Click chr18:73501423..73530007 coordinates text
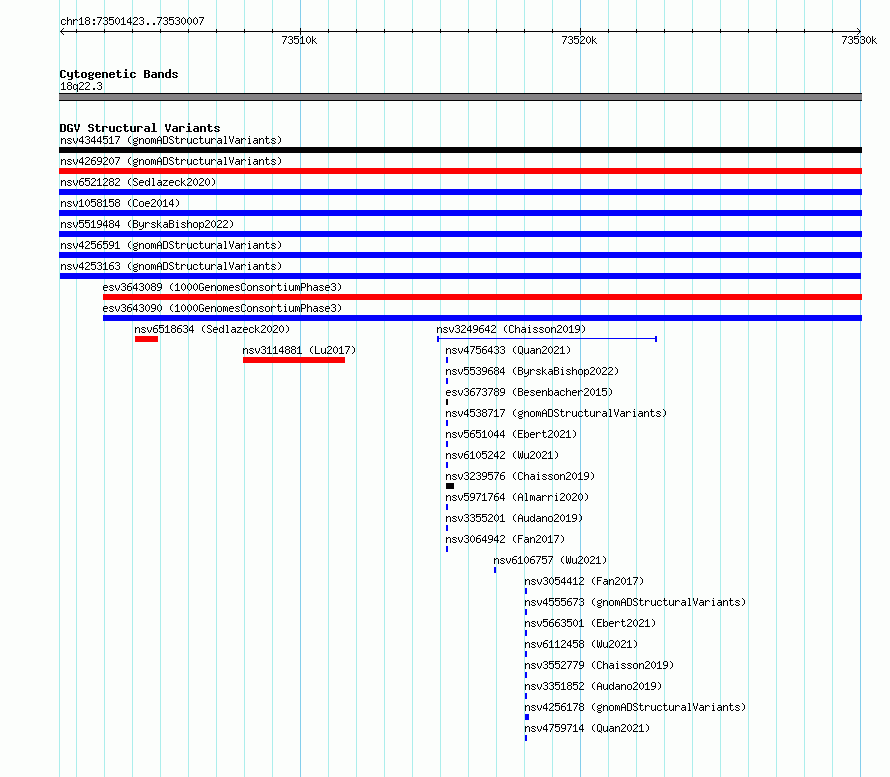This screenshot has height=777, width=890. pyautogui.click(x=132, y=21)
